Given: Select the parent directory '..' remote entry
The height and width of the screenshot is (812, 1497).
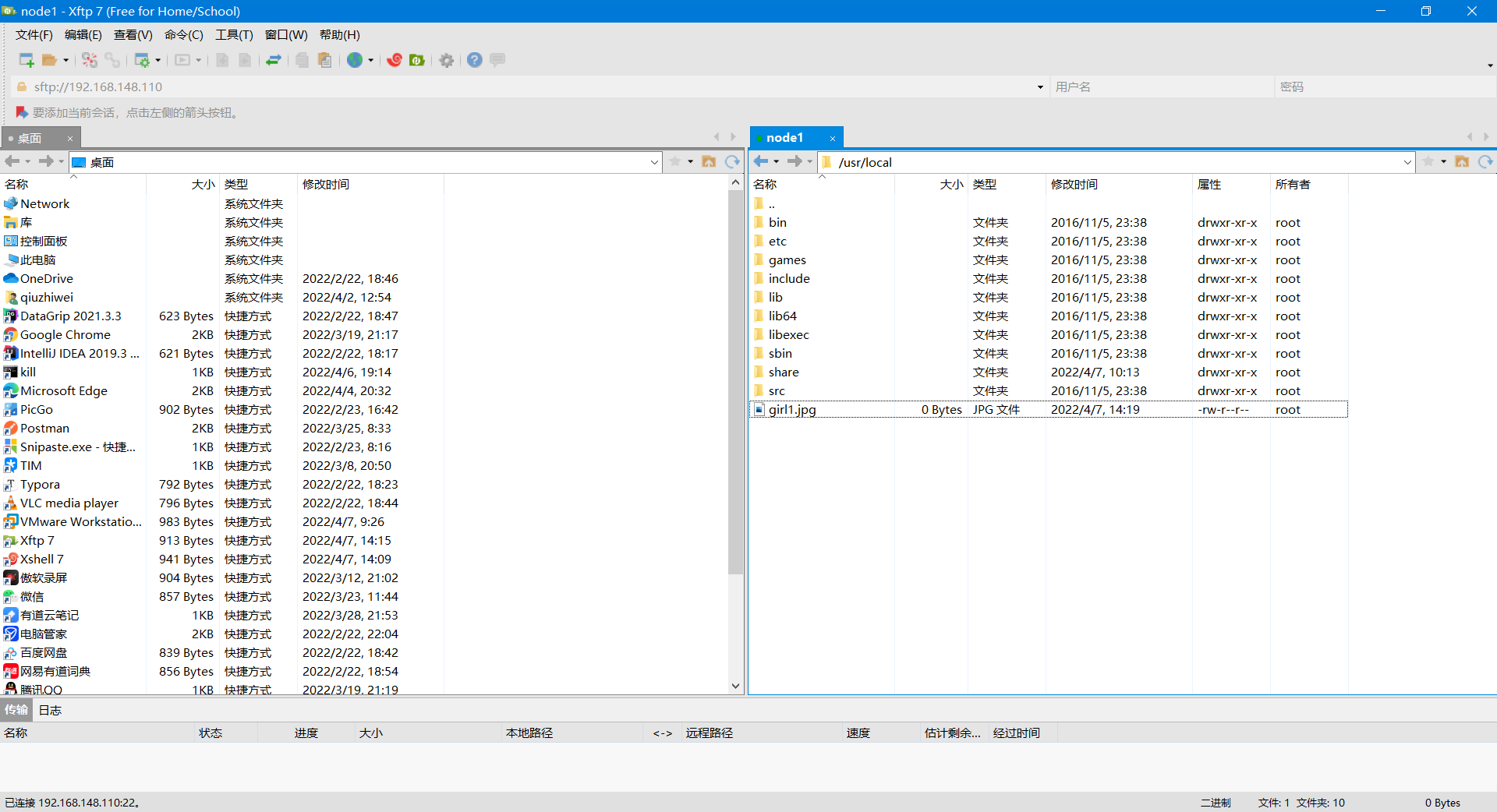Looking at the screenshot, I should [1049, 204].
